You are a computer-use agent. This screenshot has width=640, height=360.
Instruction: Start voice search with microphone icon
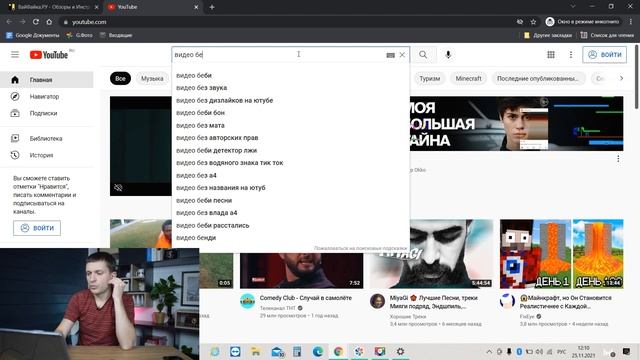448,55
